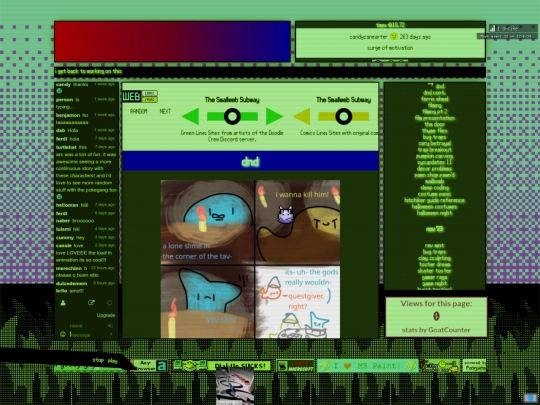540x405 pixels.
Task: Click the red-to-blue gradient banner
Action: (x=172, y=42)
